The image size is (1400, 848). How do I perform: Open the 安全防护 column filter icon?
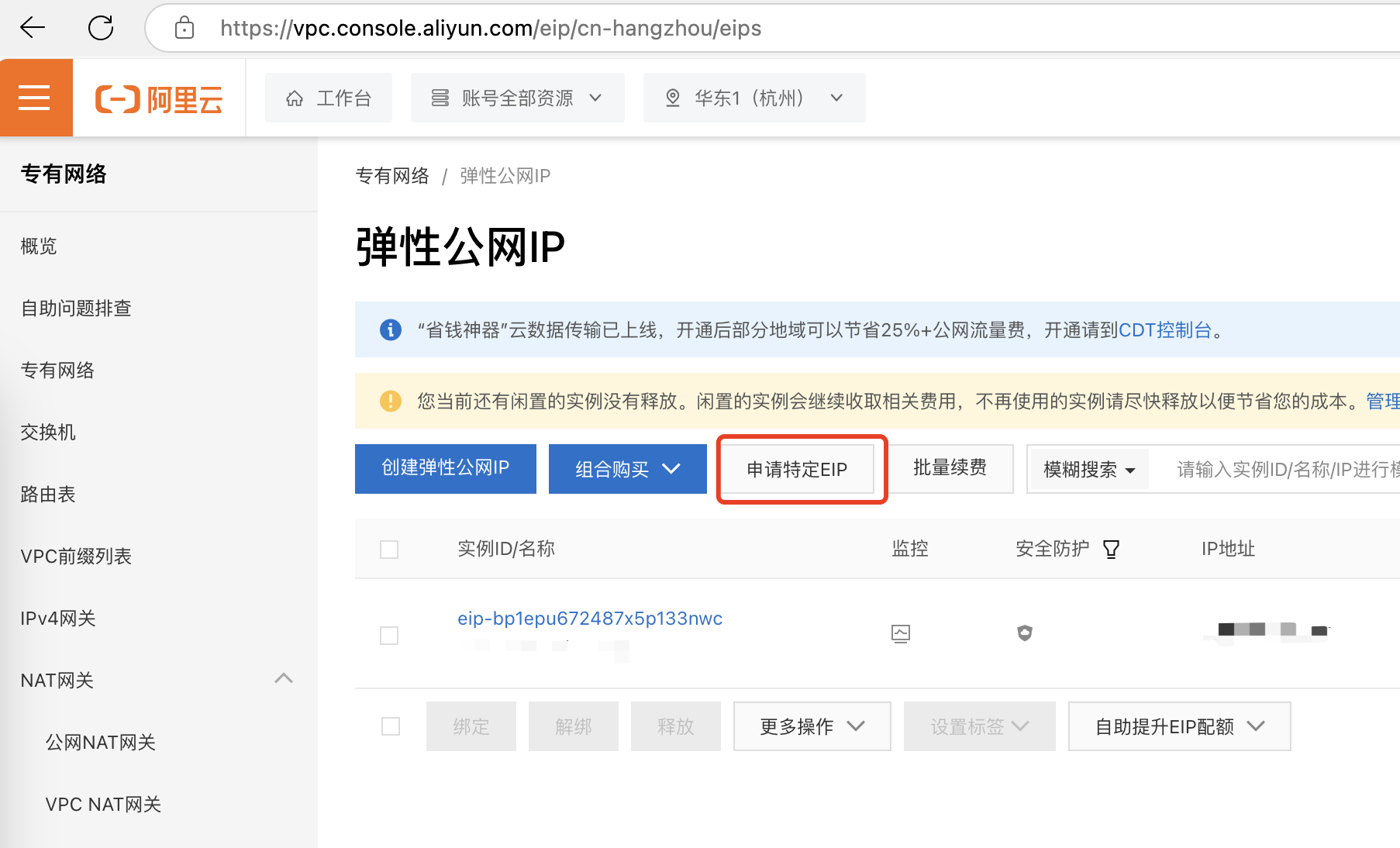tap(1111, 550)
